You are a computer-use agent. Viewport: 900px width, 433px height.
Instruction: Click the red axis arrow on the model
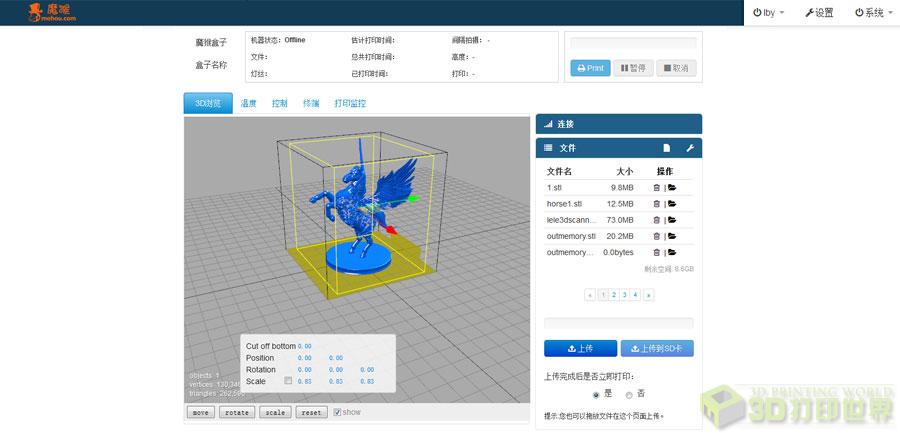coord(392,231)
